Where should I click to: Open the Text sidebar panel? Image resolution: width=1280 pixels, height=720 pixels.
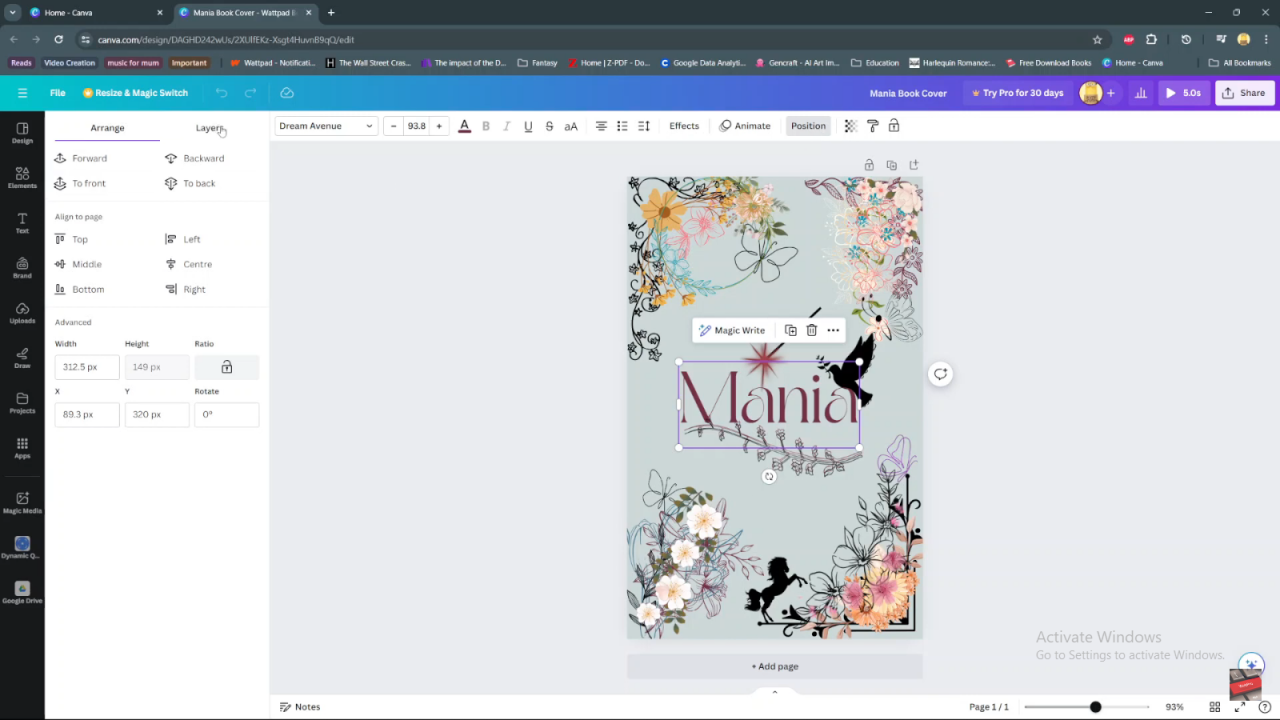(x=22, y=223)
